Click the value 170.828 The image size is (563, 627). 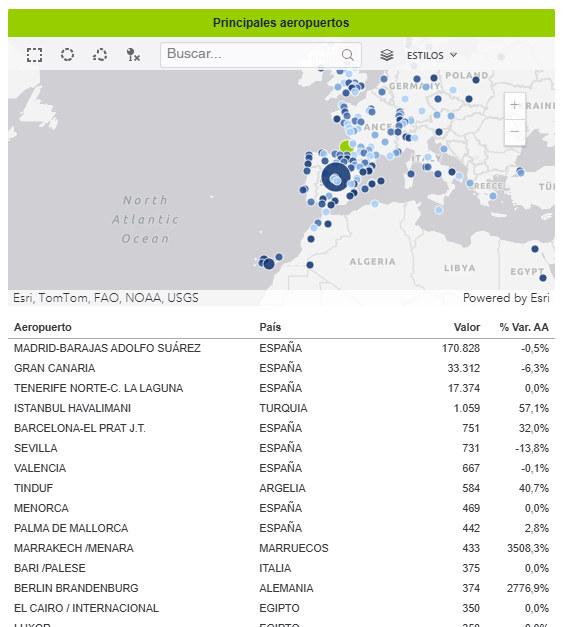click(x=461, y=348)
